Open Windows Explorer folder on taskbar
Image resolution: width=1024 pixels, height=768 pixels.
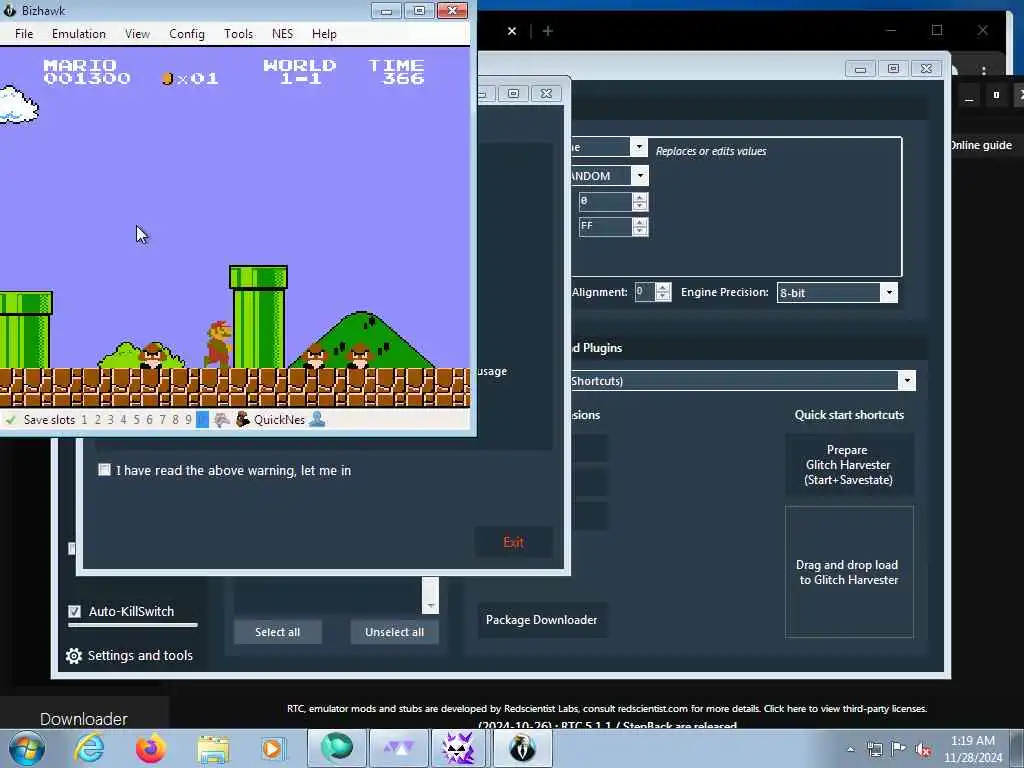[213, 749]
